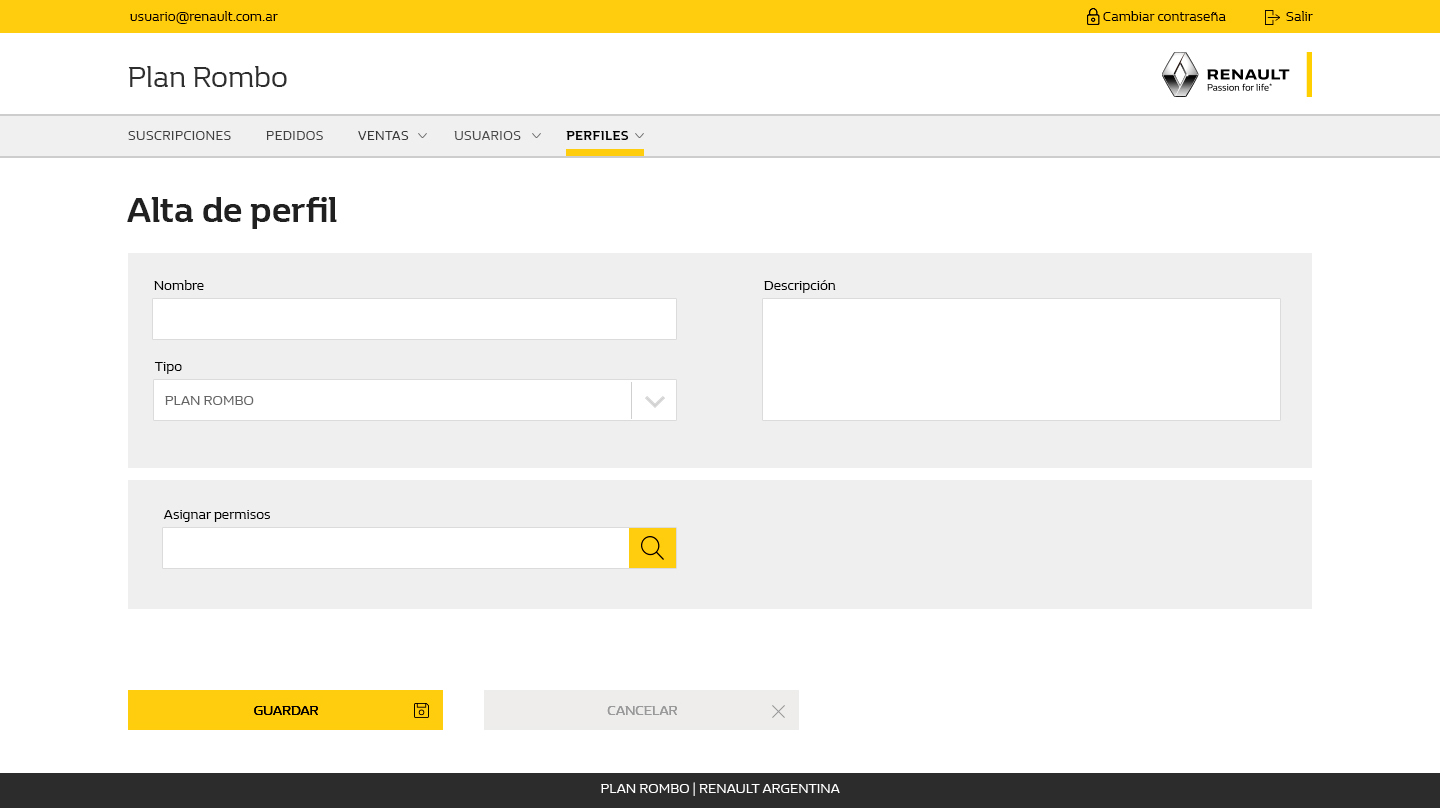Click the Plan Rombo header title

[208, 77]
